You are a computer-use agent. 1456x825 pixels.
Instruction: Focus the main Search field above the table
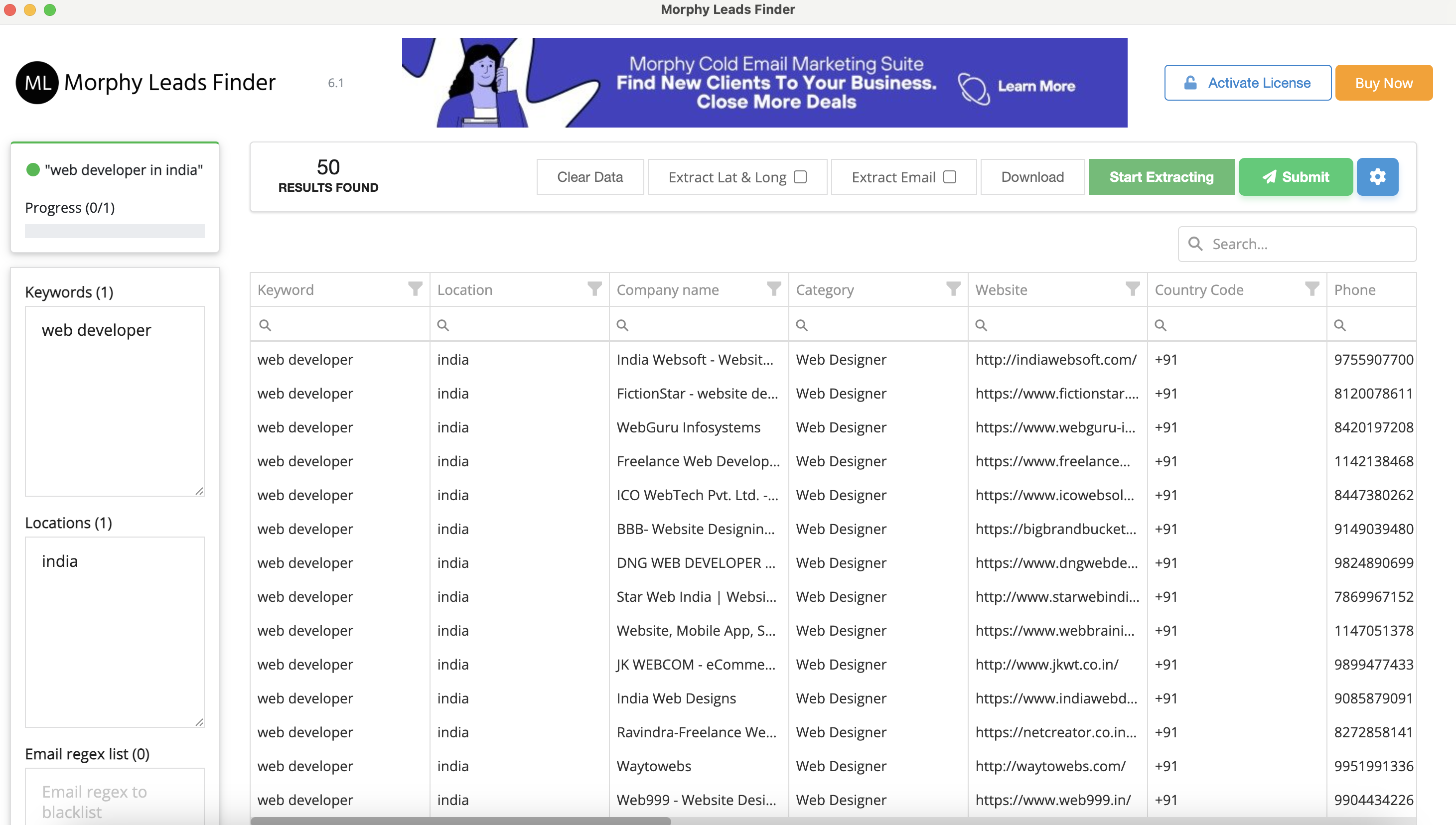[1304, 244]
